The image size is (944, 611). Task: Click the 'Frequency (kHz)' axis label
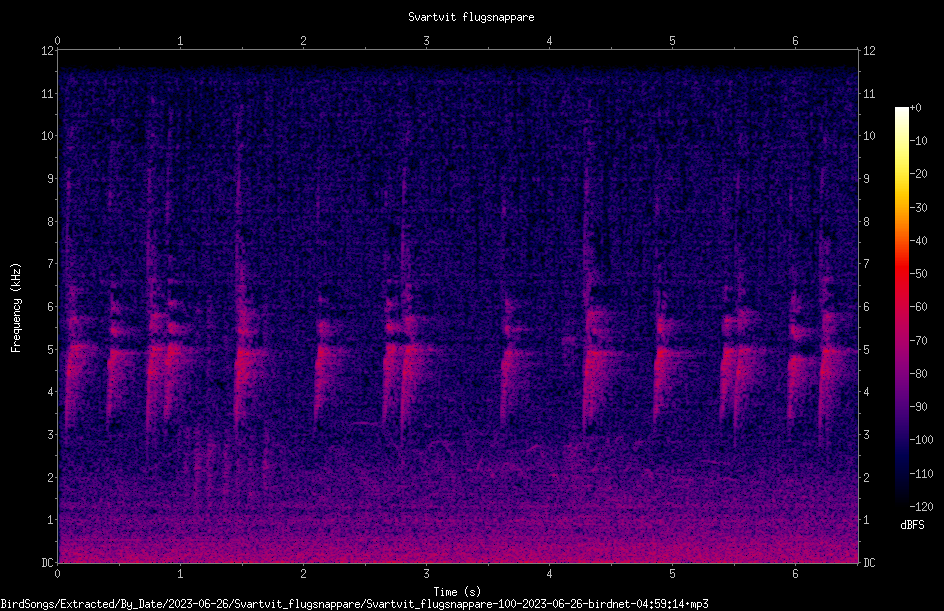click(16, 308)
